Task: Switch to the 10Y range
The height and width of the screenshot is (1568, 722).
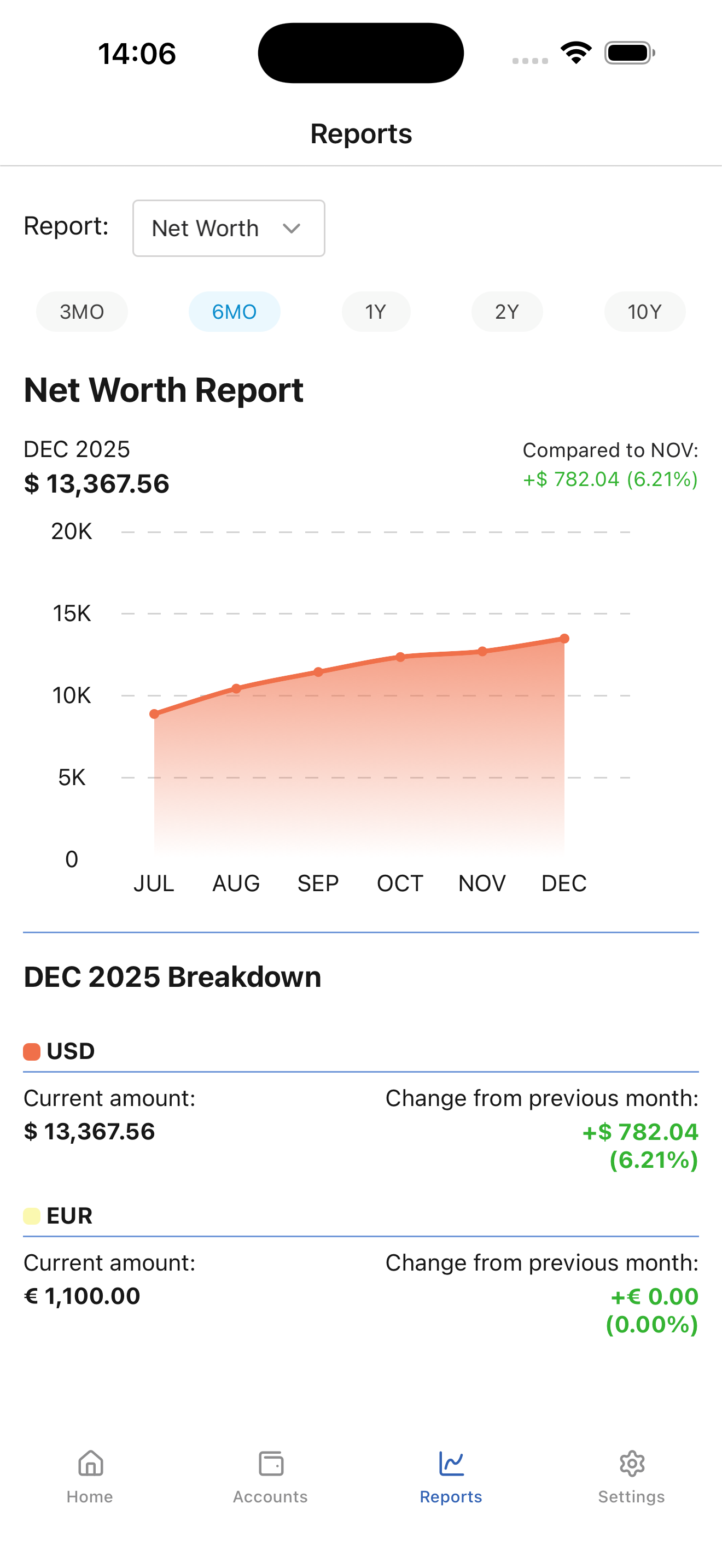Action: (645, 312)
